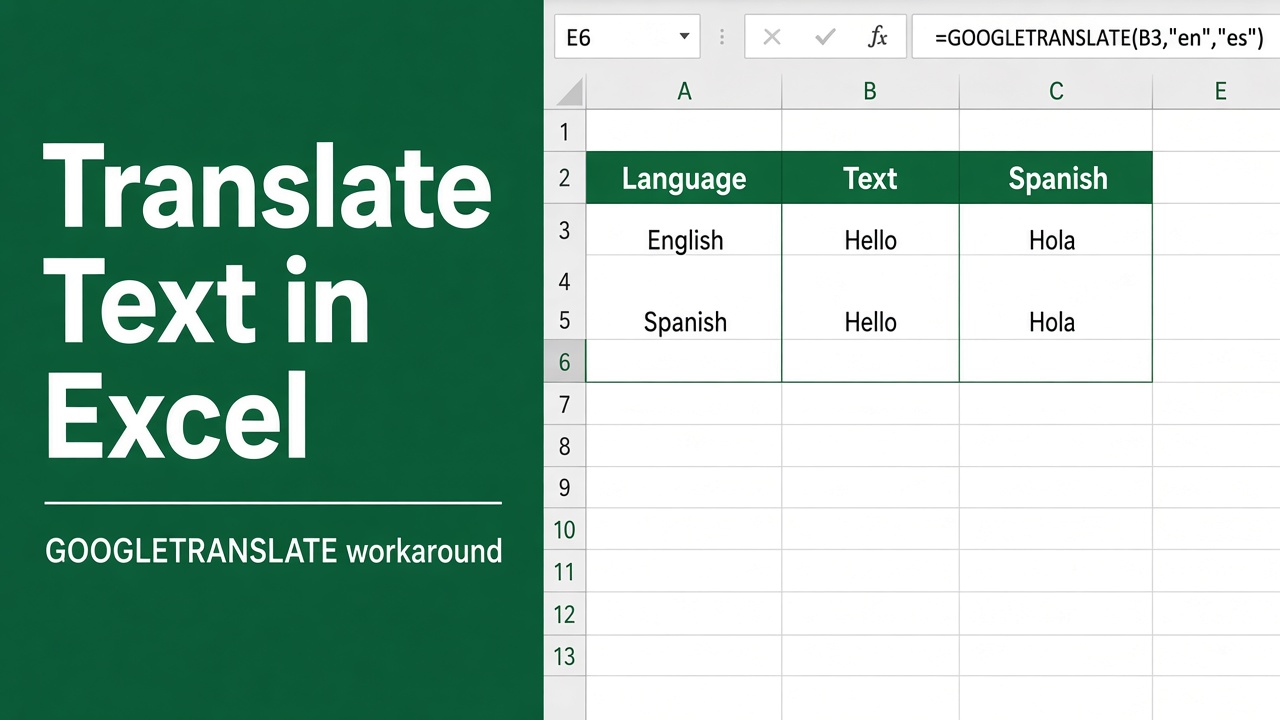Select row 2 header
Viewport: 1280px width, 720px height.
[565, 178]
